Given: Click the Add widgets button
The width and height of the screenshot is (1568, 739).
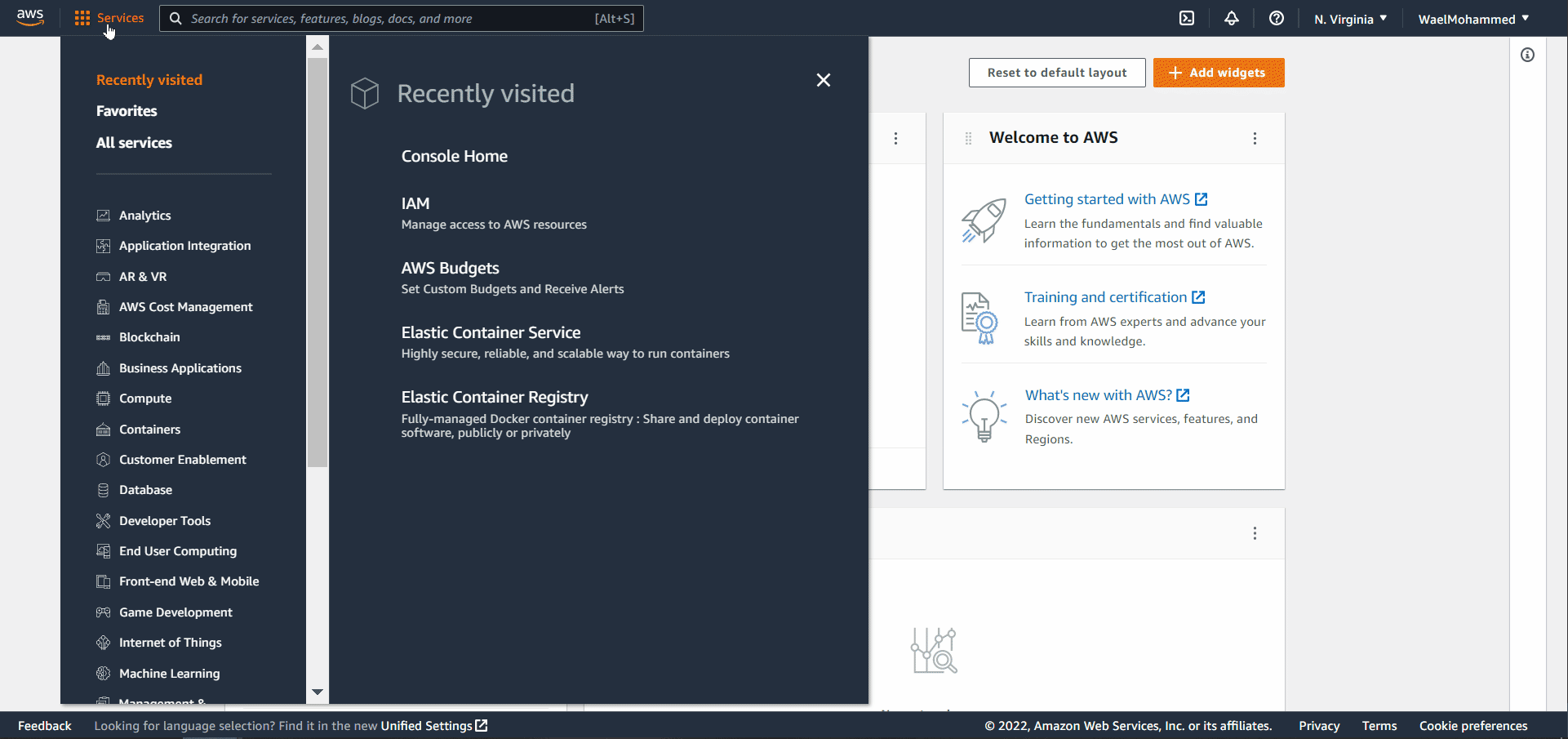Looking at the screenshot, I should click(x=1218, y=73).
